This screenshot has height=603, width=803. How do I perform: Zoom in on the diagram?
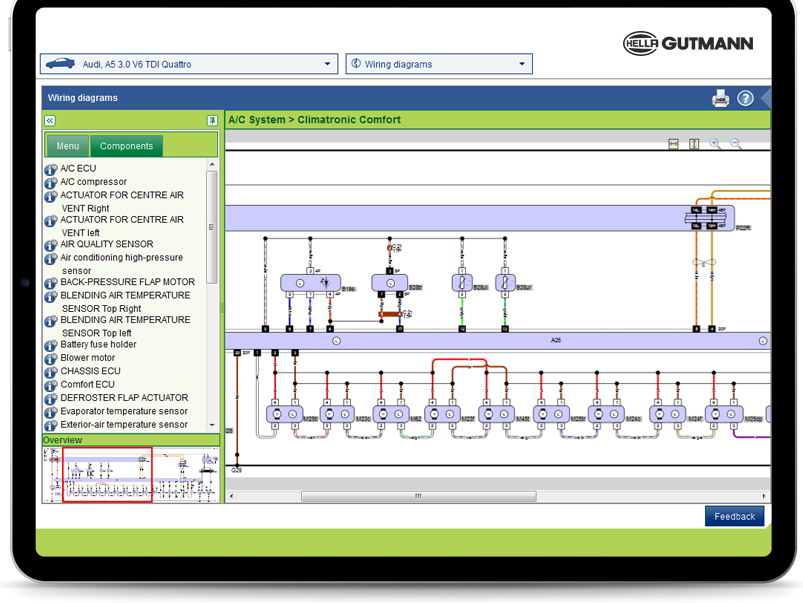(x=715, y=144)
